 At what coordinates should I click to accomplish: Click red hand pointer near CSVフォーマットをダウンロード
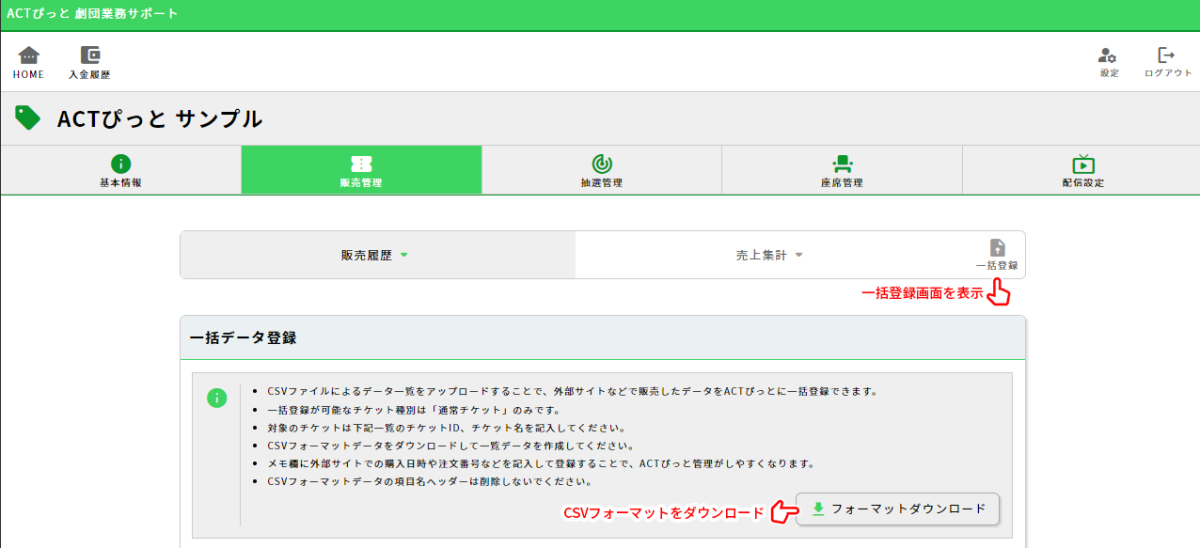(x=784, y=512)
